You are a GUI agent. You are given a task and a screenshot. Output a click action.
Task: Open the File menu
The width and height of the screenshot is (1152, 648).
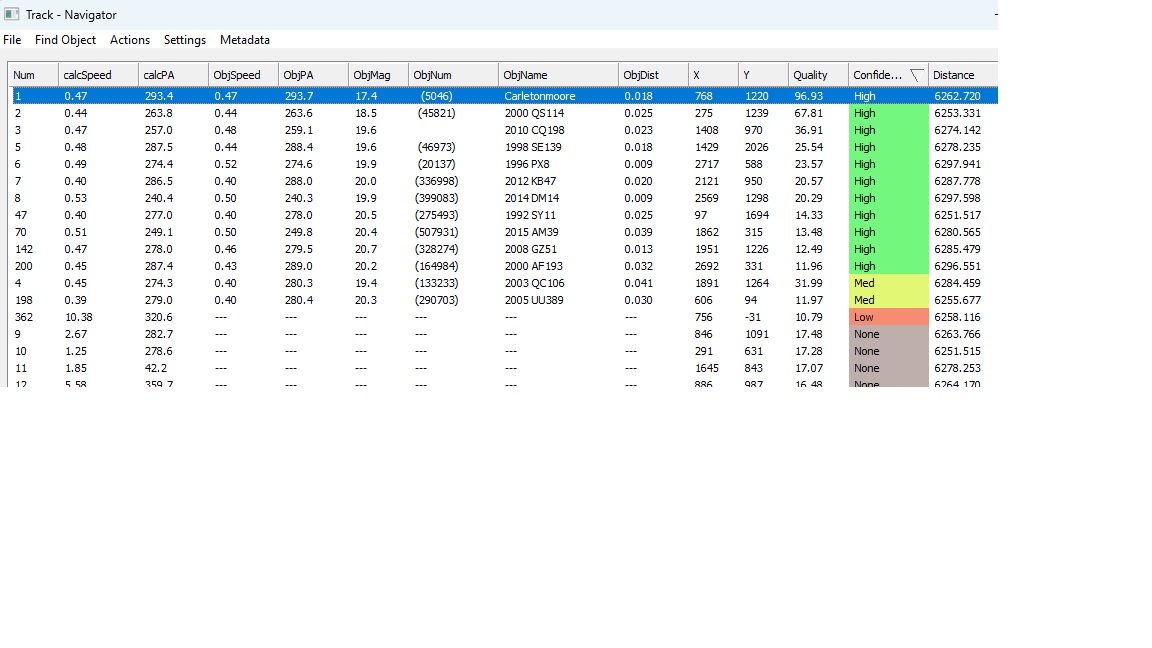(x=12, y=40)
